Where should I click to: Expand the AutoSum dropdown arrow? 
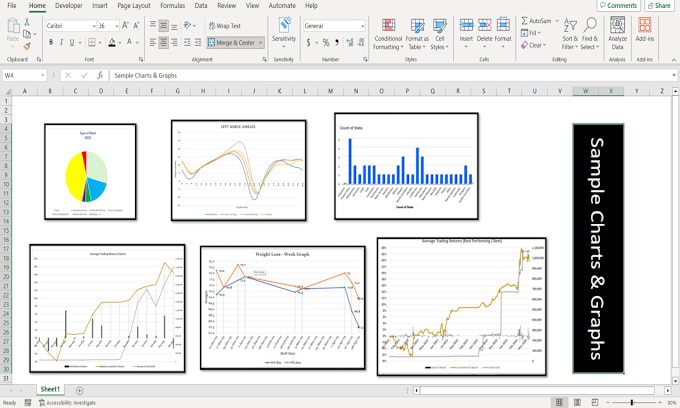click(x=557, y=21)
